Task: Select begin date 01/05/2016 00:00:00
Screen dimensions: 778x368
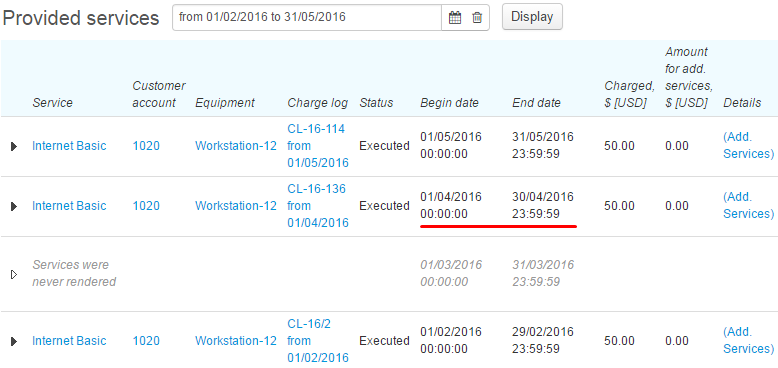Action: [451, 145]
